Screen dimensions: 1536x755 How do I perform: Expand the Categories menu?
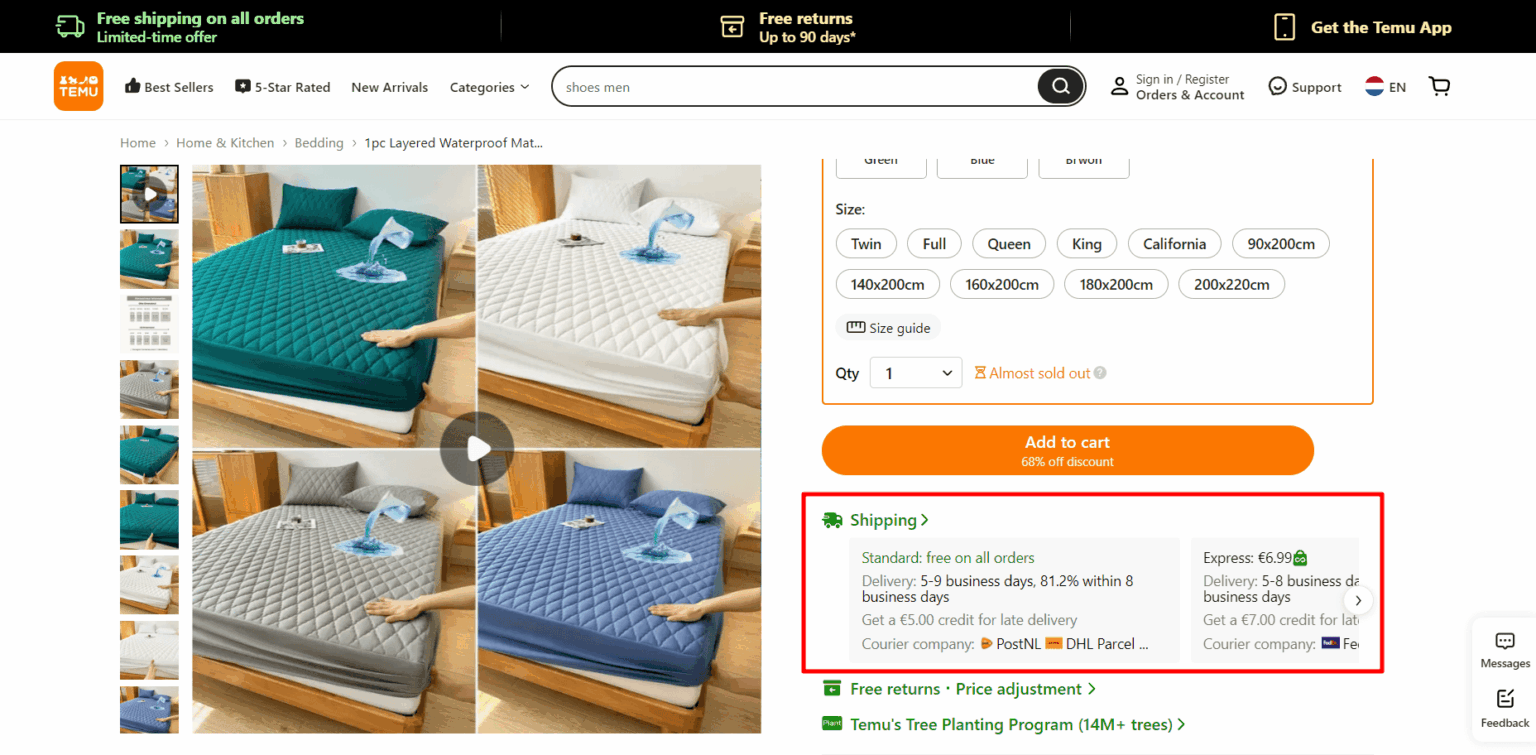(489, 87)
